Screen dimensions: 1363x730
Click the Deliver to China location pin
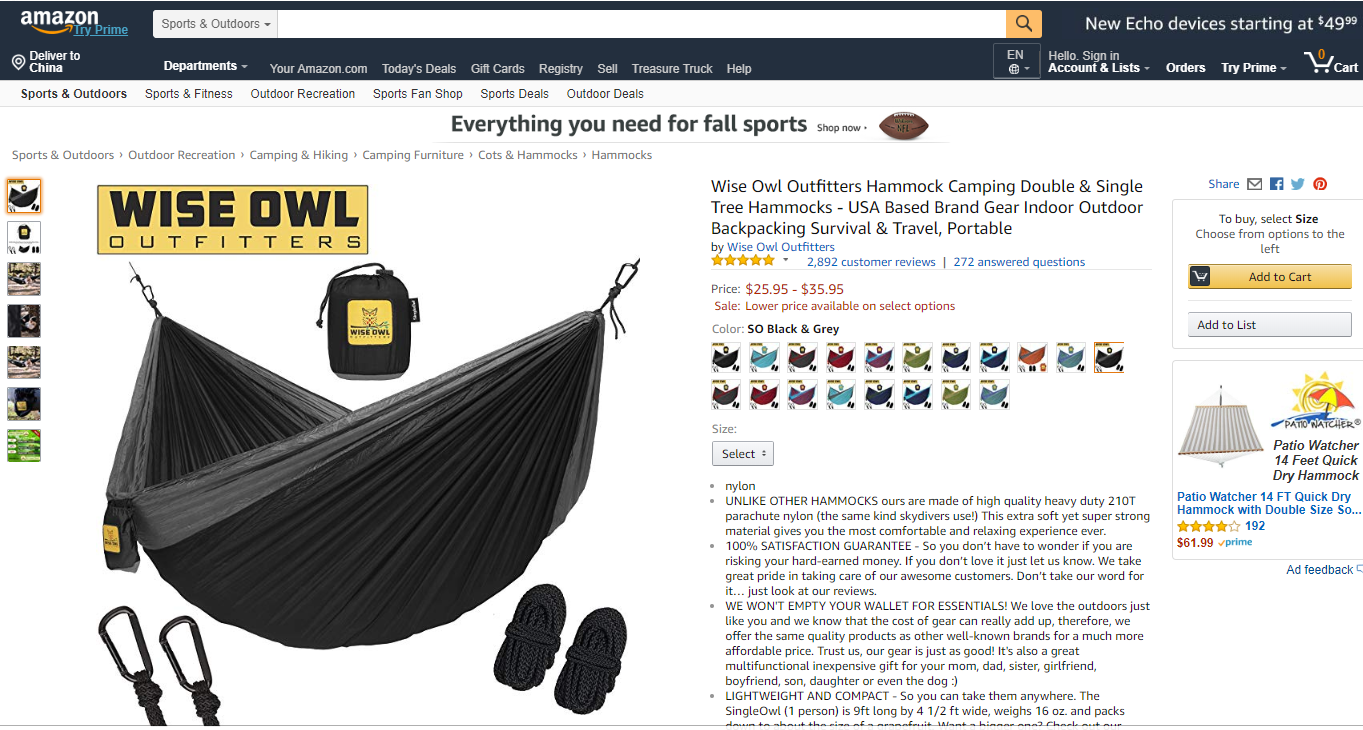click(x=18, y=62)
